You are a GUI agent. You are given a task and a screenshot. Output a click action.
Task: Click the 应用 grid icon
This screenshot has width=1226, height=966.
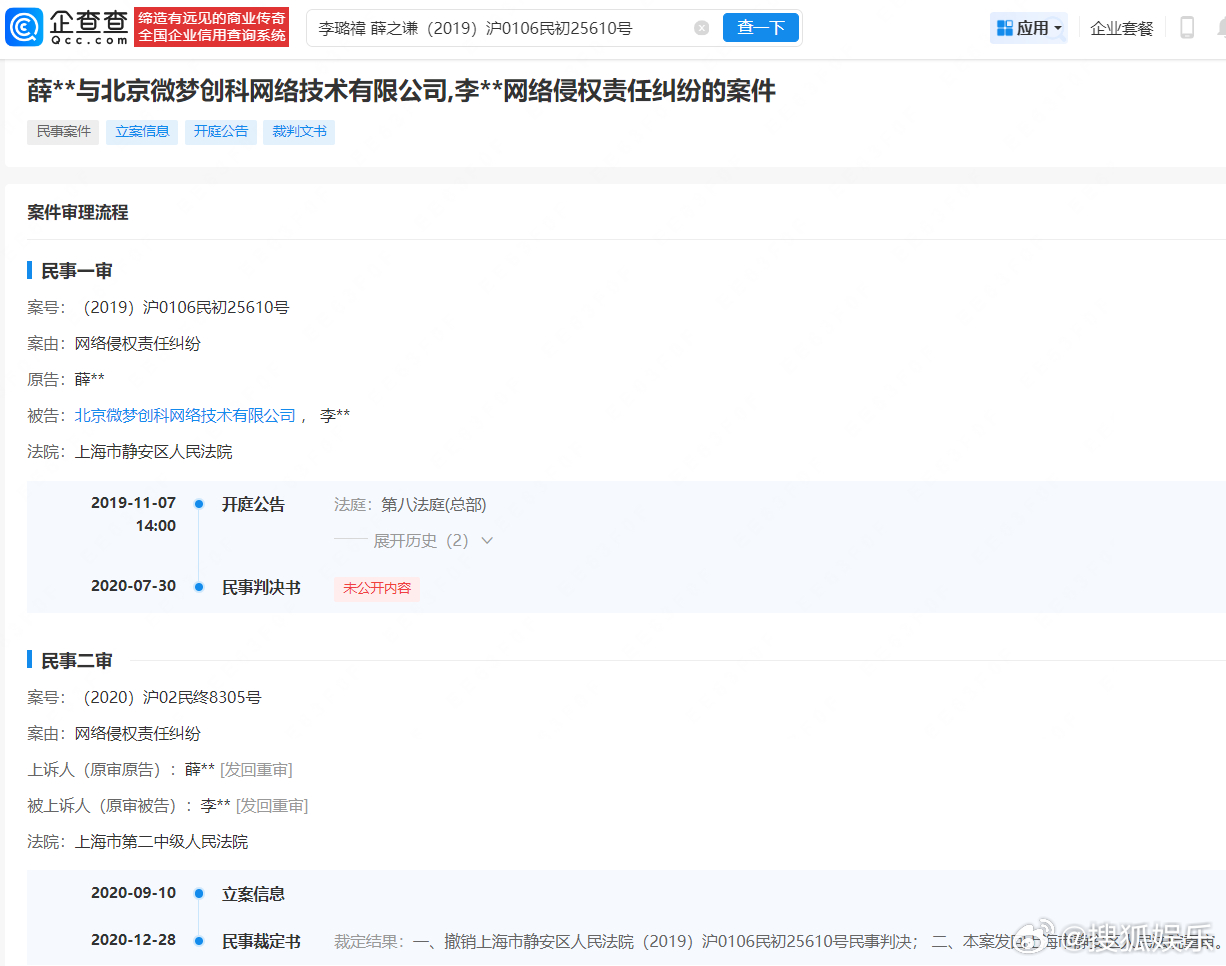1005,28
